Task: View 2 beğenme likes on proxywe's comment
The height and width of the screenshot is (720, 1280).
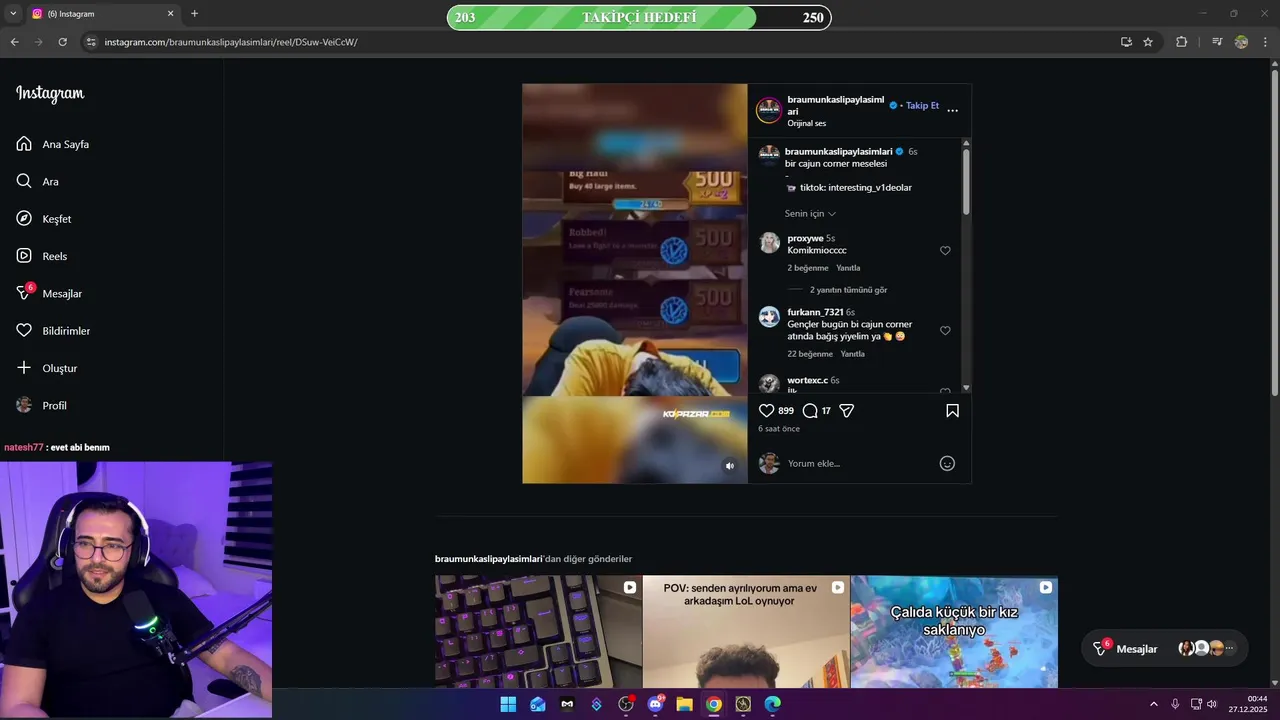Action: point(808,268)
